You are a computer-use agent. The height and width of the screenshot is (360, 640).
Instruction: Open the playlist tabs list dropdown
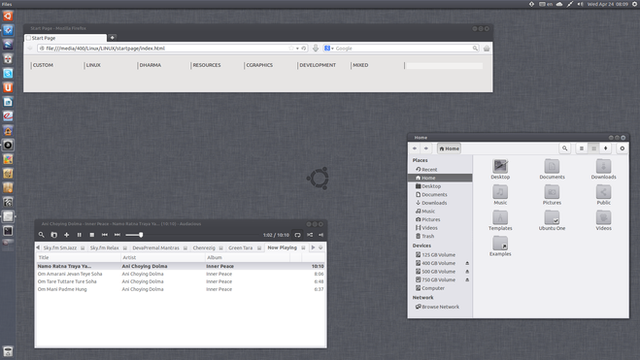tap(320, 248)
